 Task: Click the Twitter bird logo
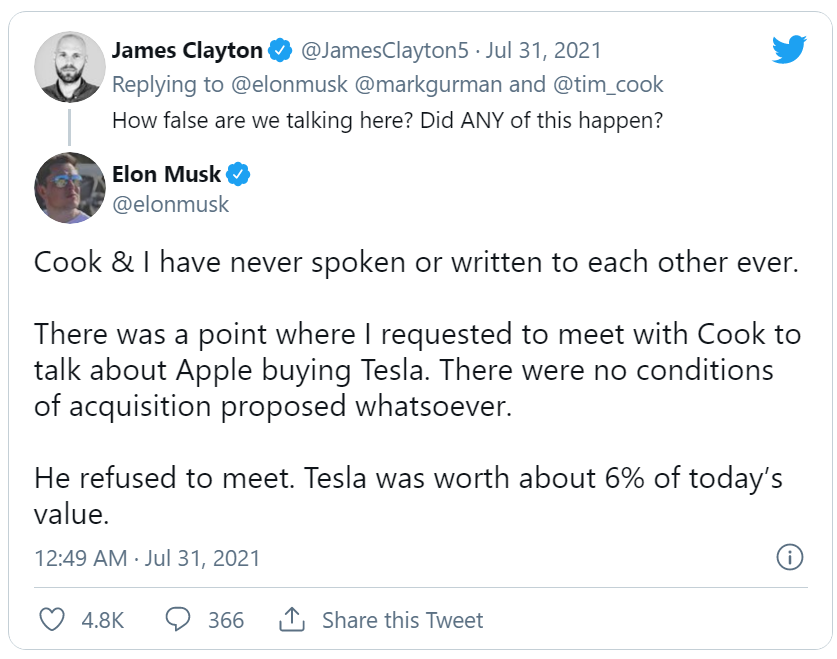coord(789,49)
